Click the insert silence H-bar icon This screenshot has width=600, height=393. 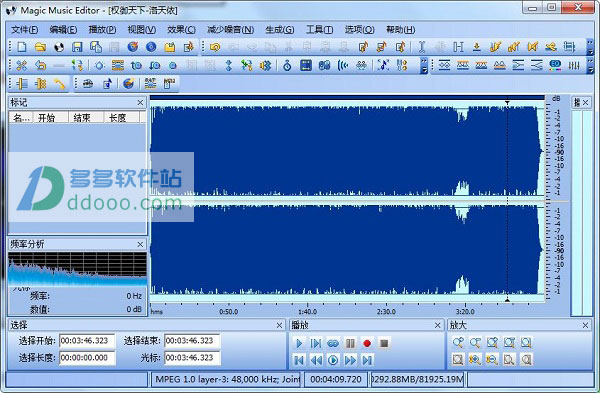458,47
